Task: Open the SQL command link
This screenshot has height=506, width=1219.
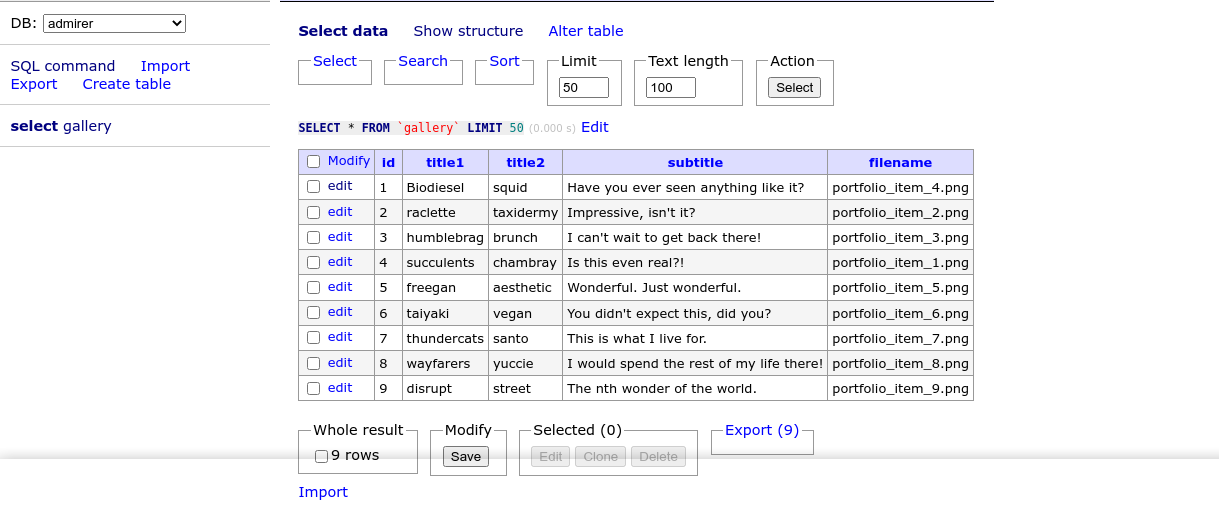Action: (63, 66)
